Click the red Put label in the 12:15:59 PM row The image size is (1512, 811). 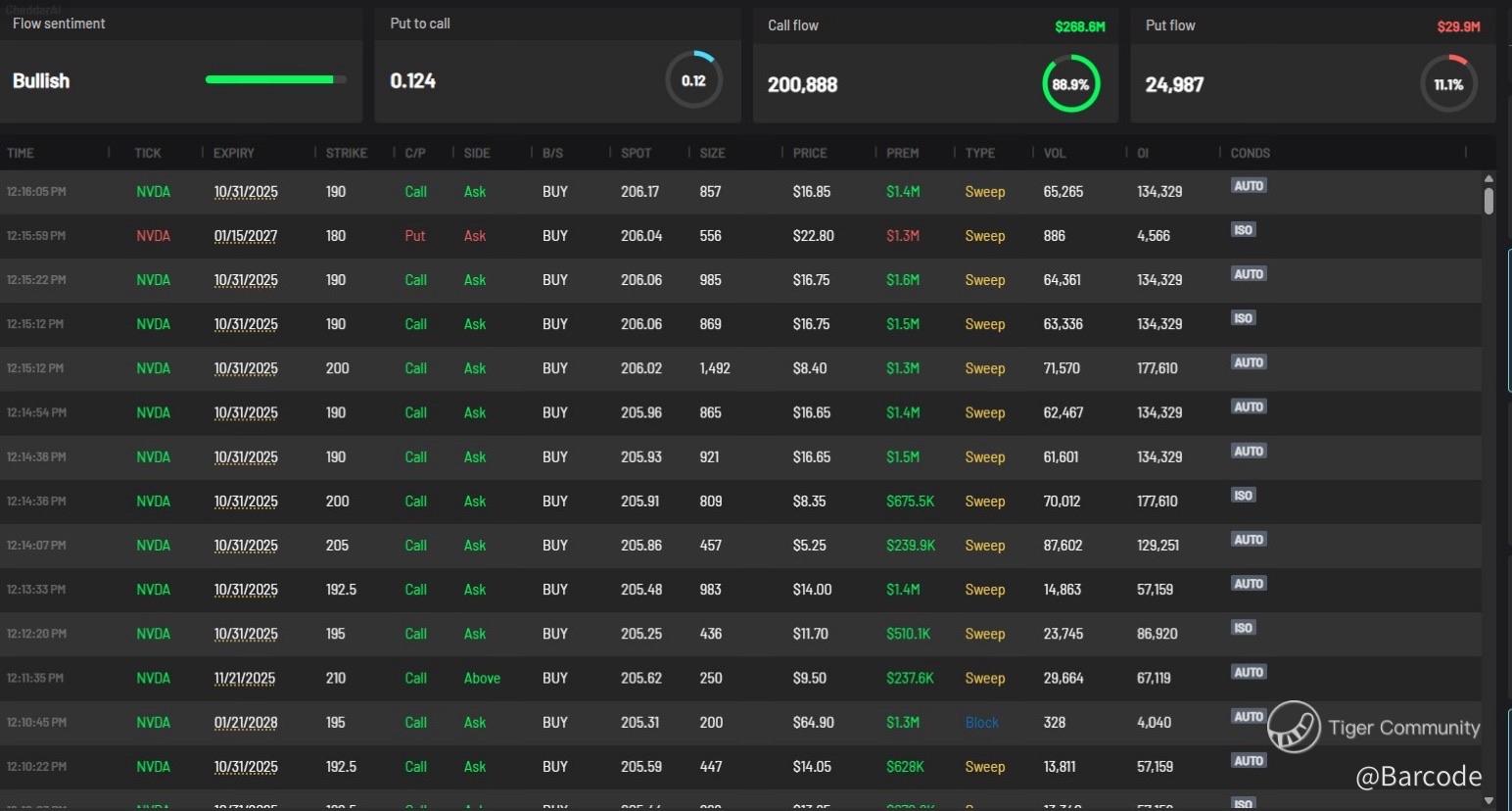[x=415, y=236]
